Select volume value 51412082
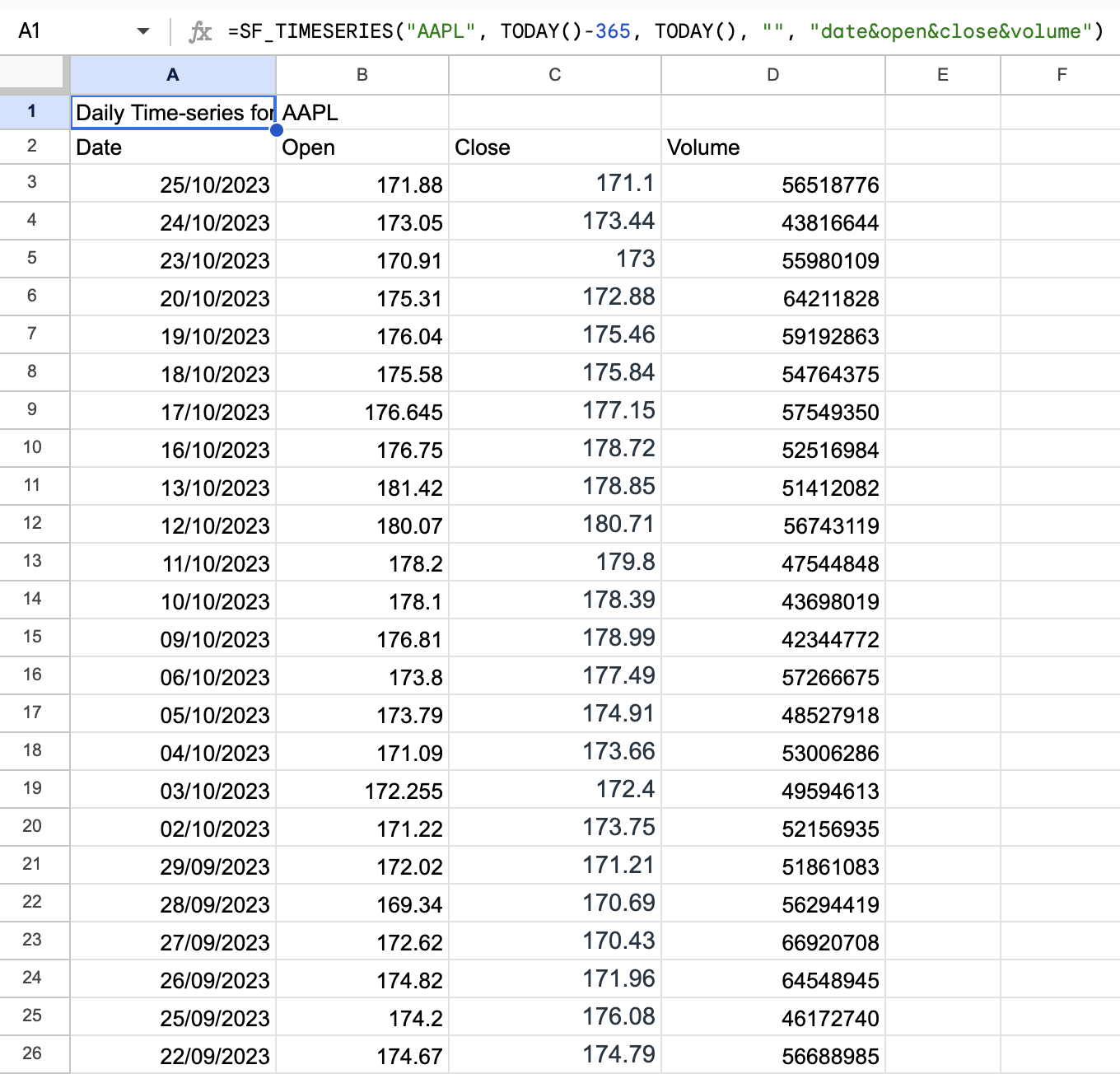The width and height of the screenshot is (1120, 1074). pyautogui.click(x=773, y=486)
